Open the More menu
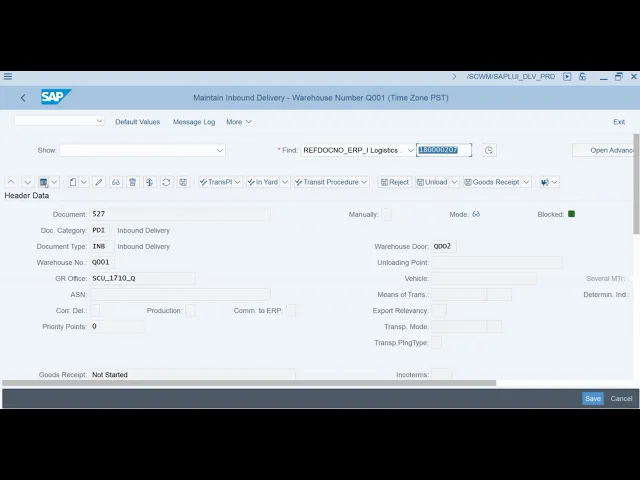 [x=239, y=122]
